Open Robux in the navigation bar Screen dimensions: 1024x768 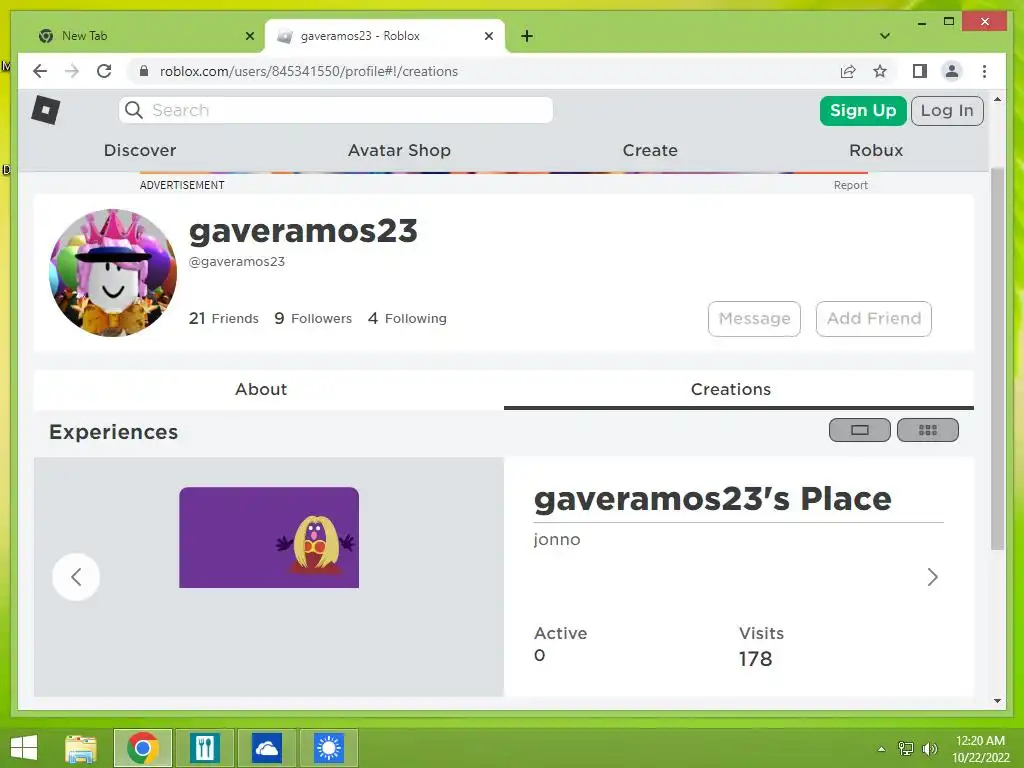876,150
